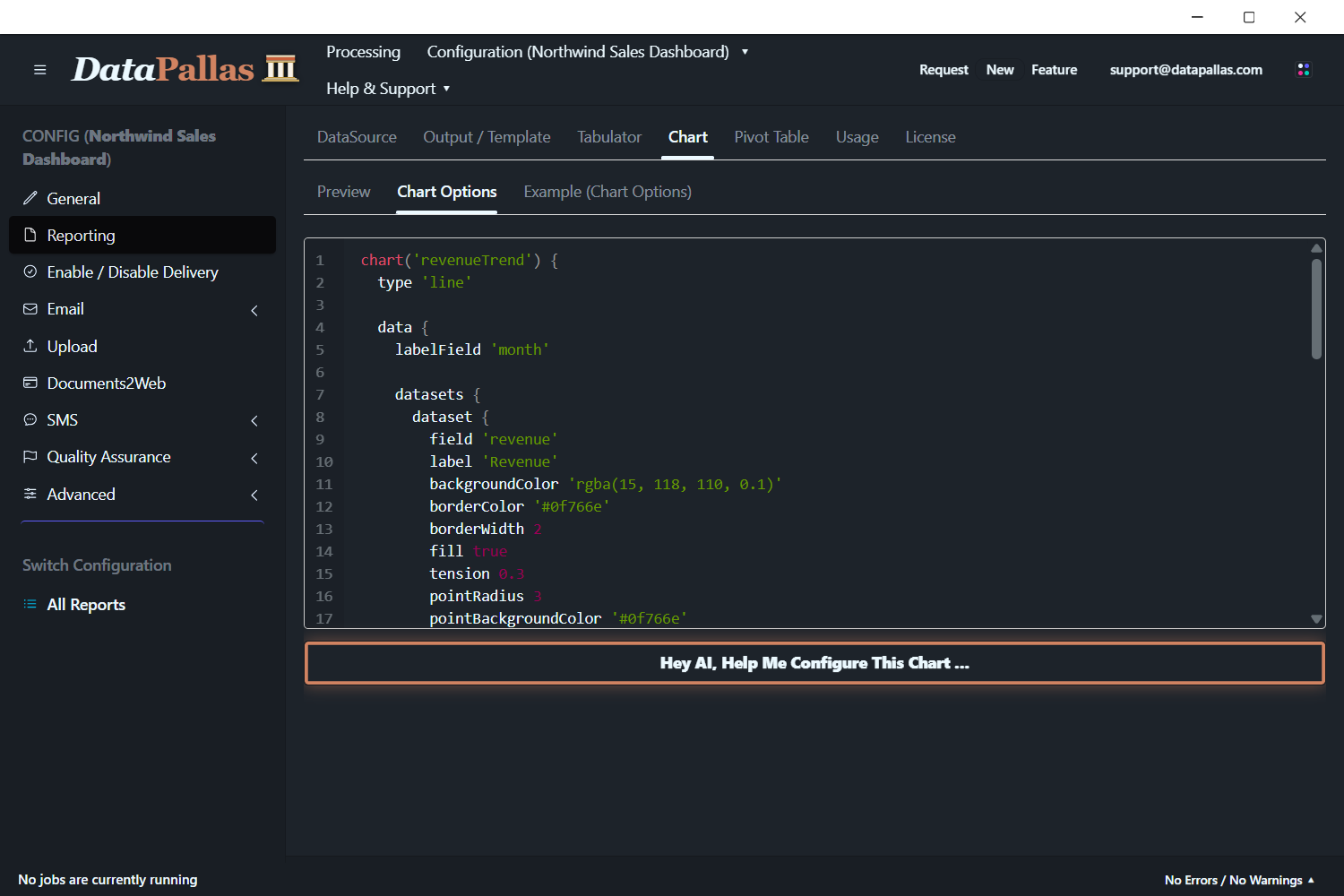Select the Chart Options sub-tab
This screenshot has height=896, width=1344.
(446, 192)
